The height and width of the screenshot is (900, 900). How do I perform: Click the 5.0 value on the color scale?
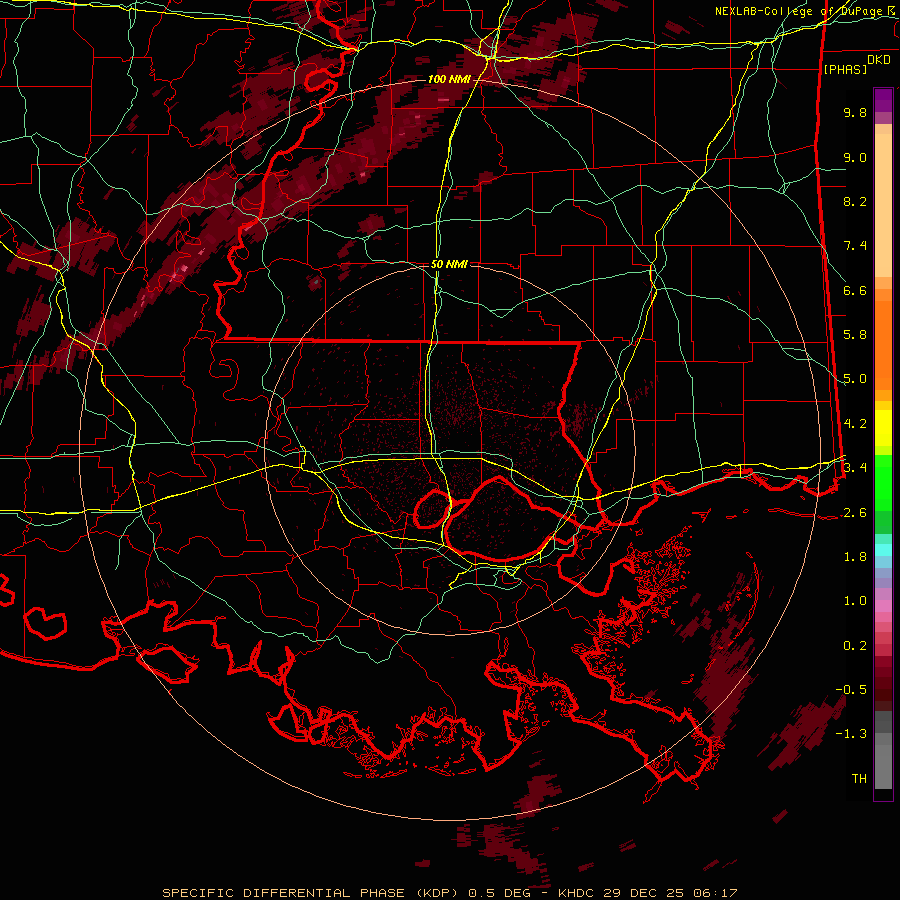pos(855,379)
